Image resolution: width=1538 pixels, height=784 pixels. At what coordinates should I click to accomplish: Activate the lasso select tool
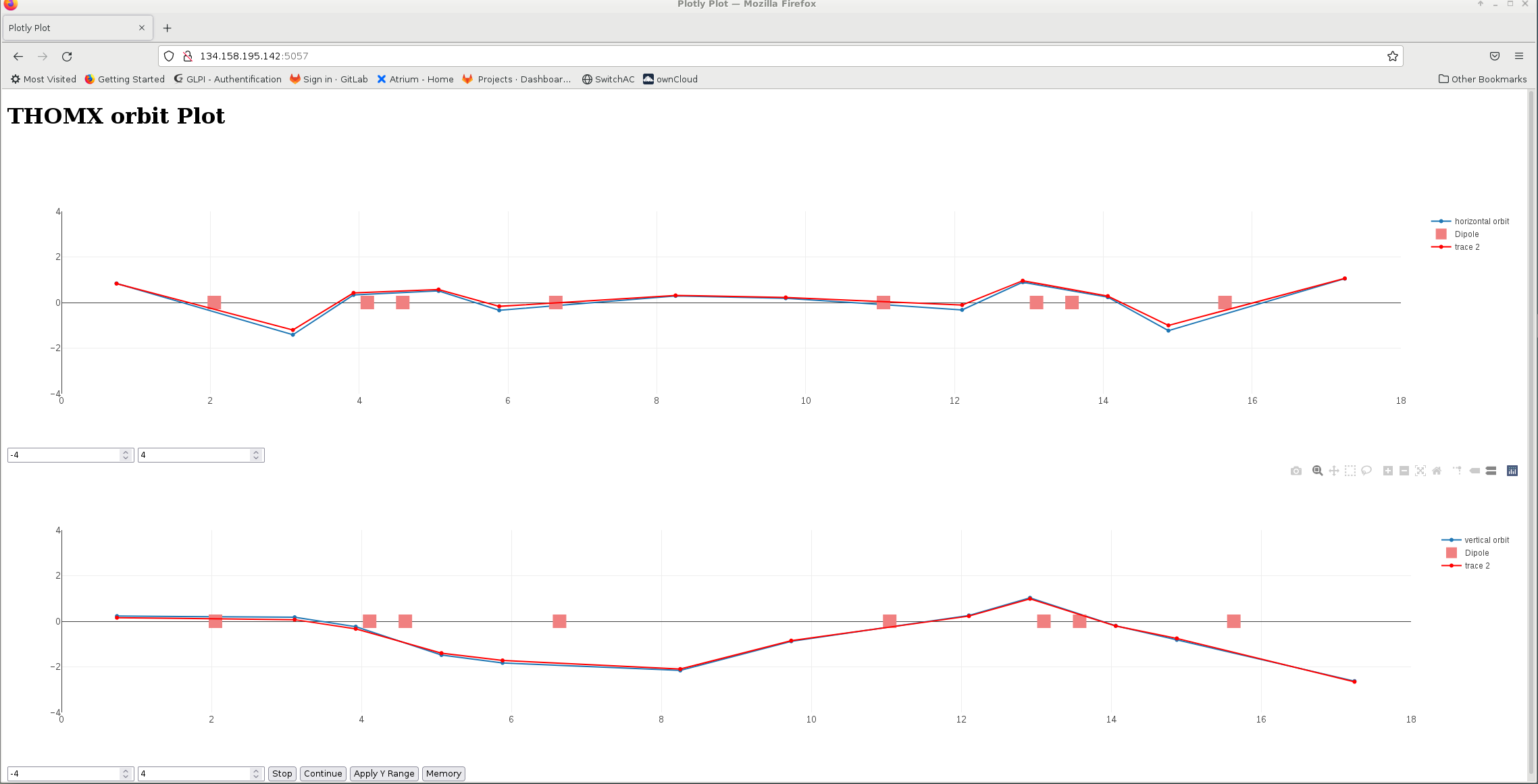(1366, 471)
